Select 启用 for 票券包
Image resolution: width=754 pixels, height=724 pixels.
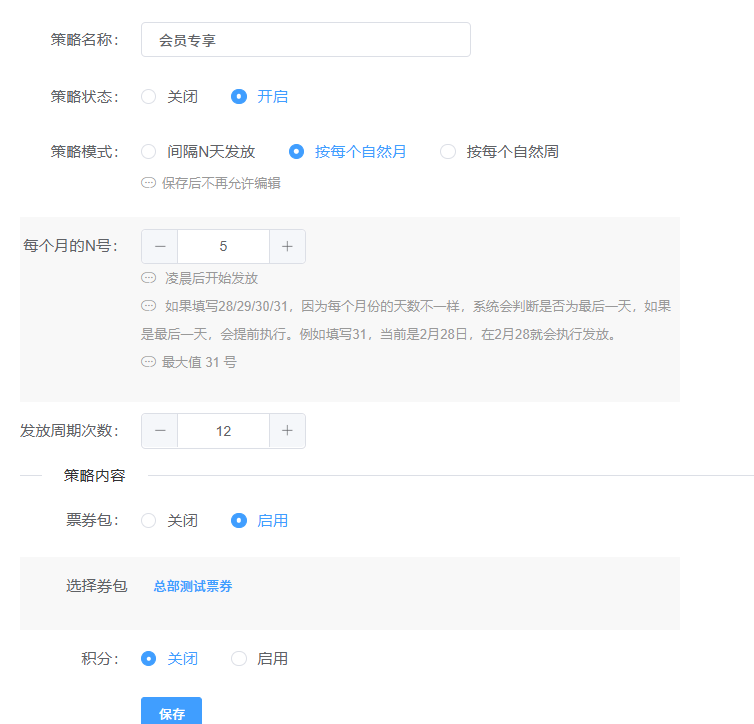tap(239, 521)
